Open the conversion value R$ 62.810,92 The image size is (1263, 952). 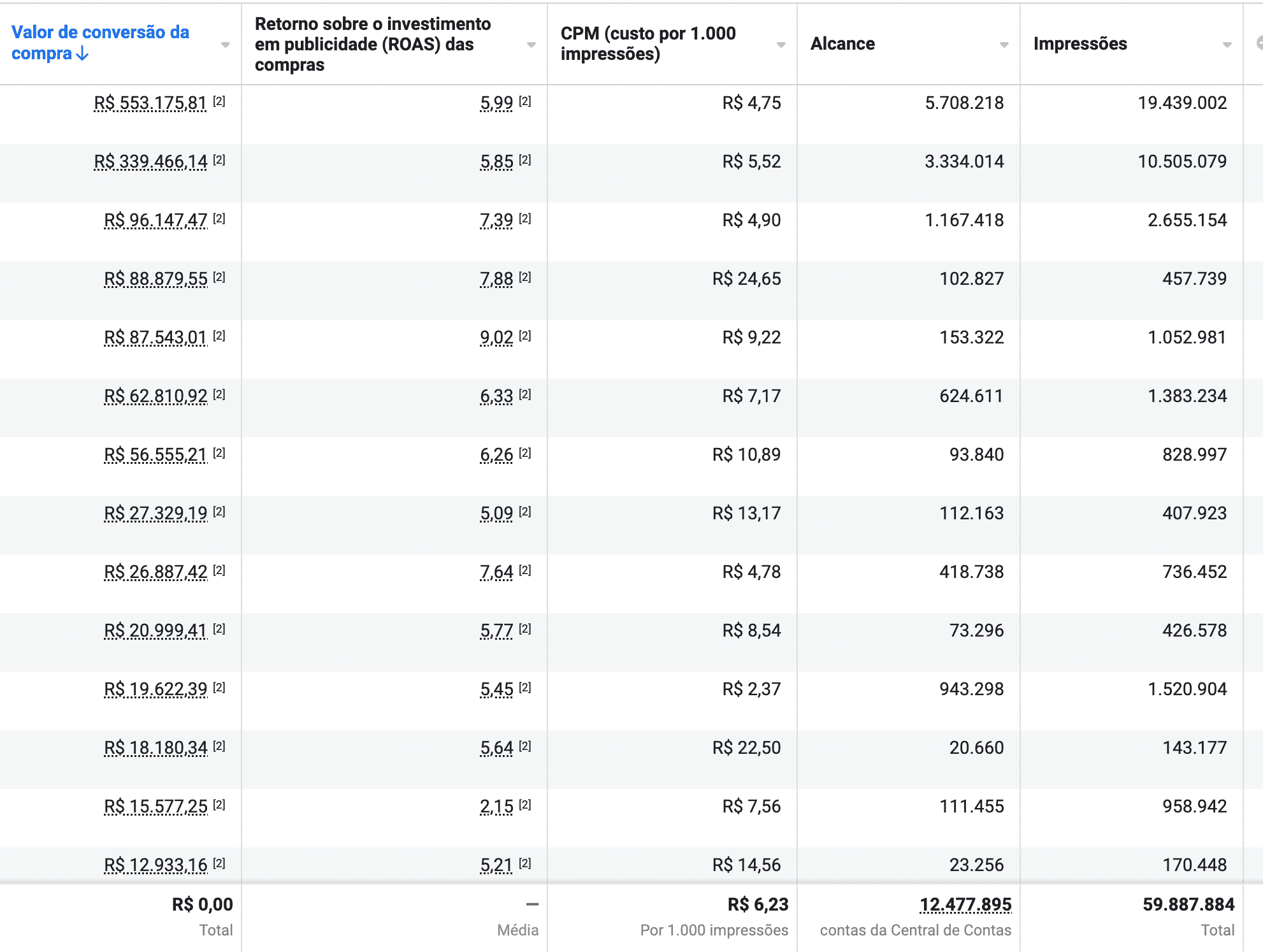point(155,396)
